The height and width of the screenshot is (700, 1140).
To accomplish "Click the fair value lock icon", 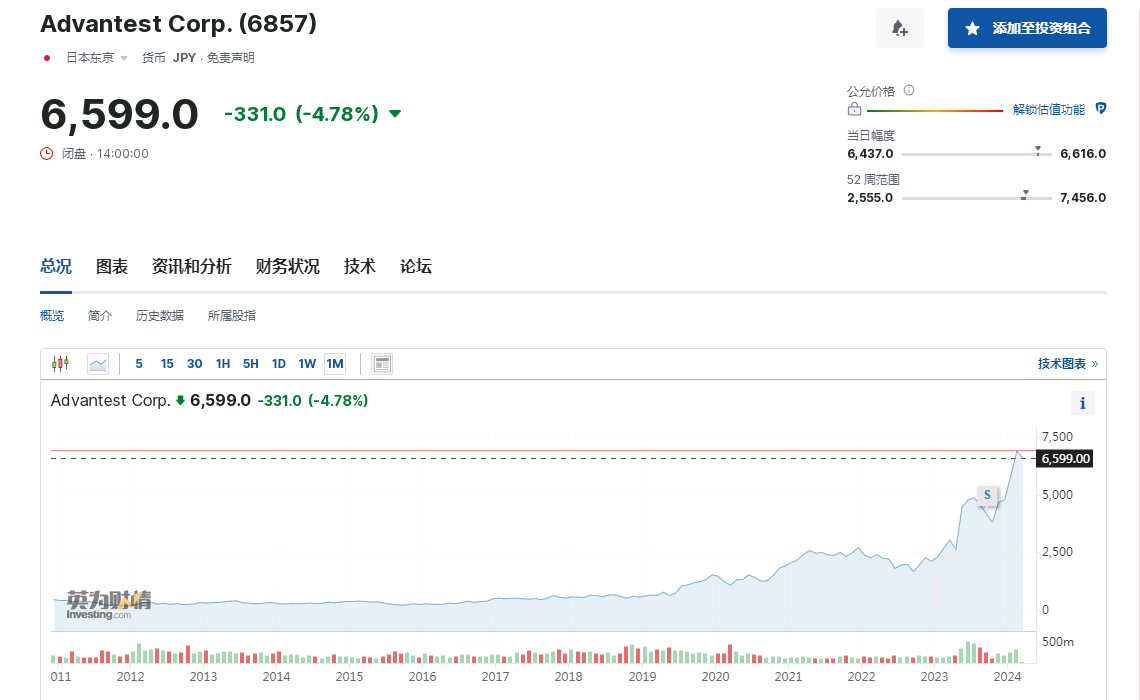I will tap(854, 110).
